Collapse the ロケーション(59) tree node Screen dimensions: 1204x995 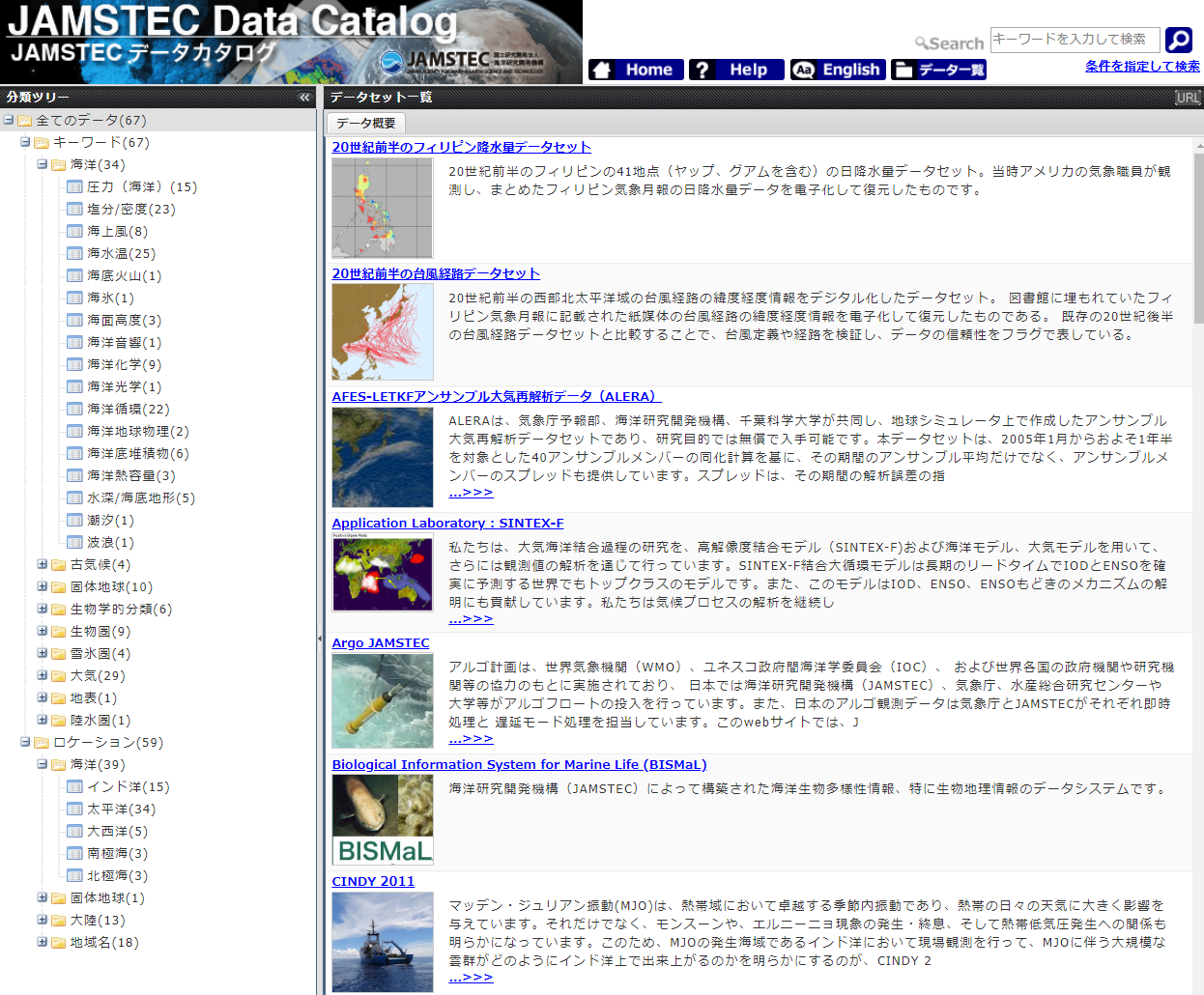tap(25, 742)
